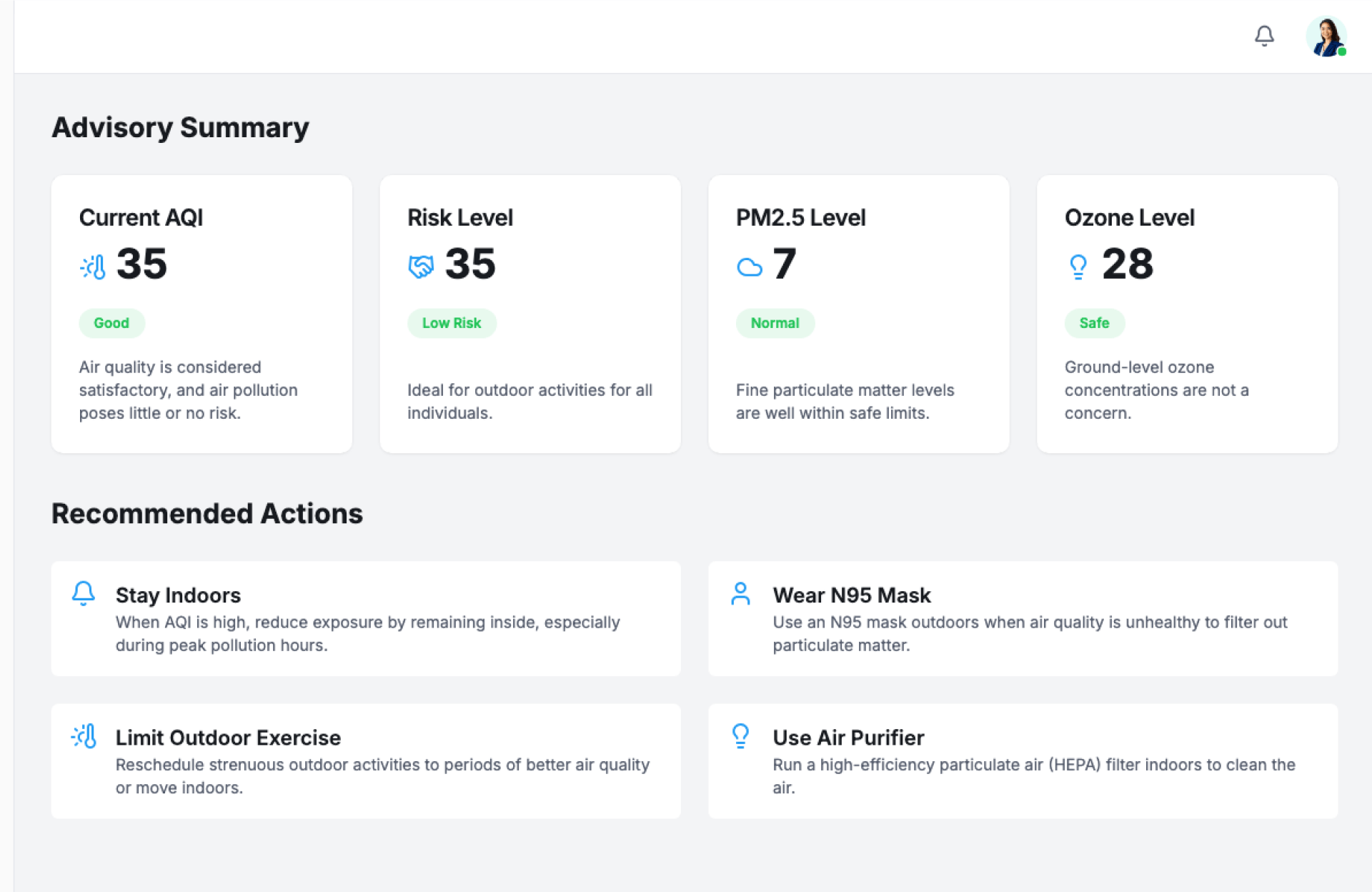Open the user profile avatar
The height and width of the screenshot is (892, 1372).
pyautogui.click(x=1326, y=36)
